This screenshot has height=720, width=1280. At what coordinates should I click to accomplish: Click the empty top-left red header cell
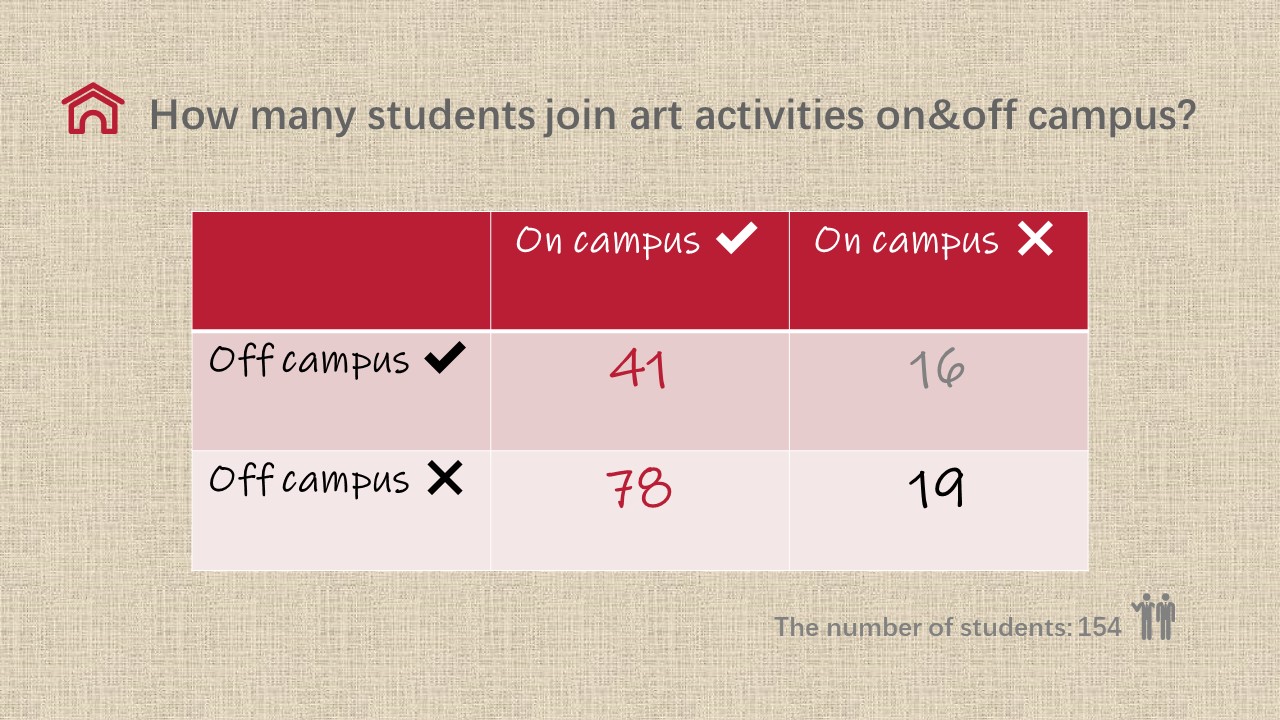tap(341, 270)
